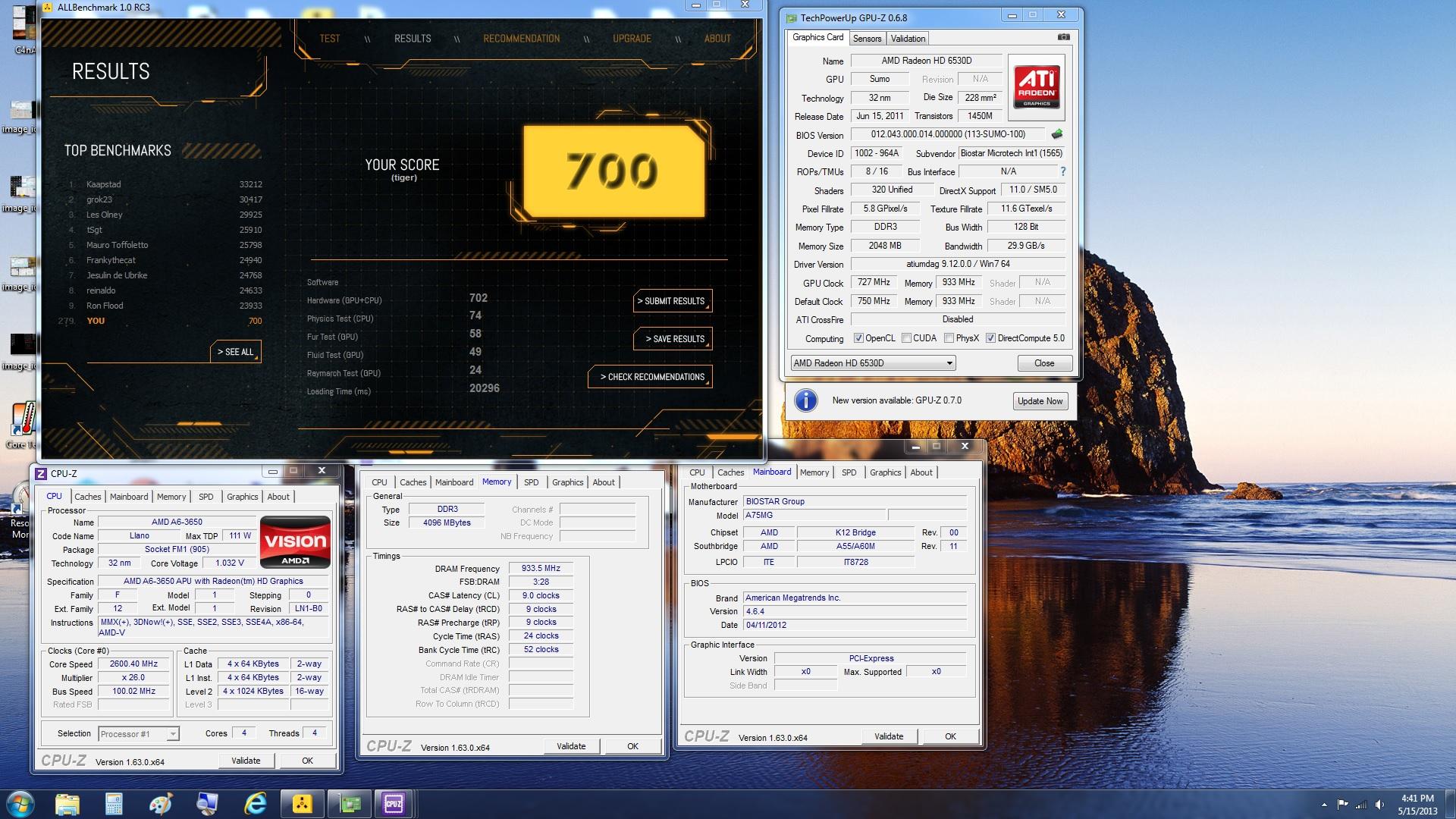
Task: Click the CAS# Latency value 9.0 clocks
Action: coord(541,595)
